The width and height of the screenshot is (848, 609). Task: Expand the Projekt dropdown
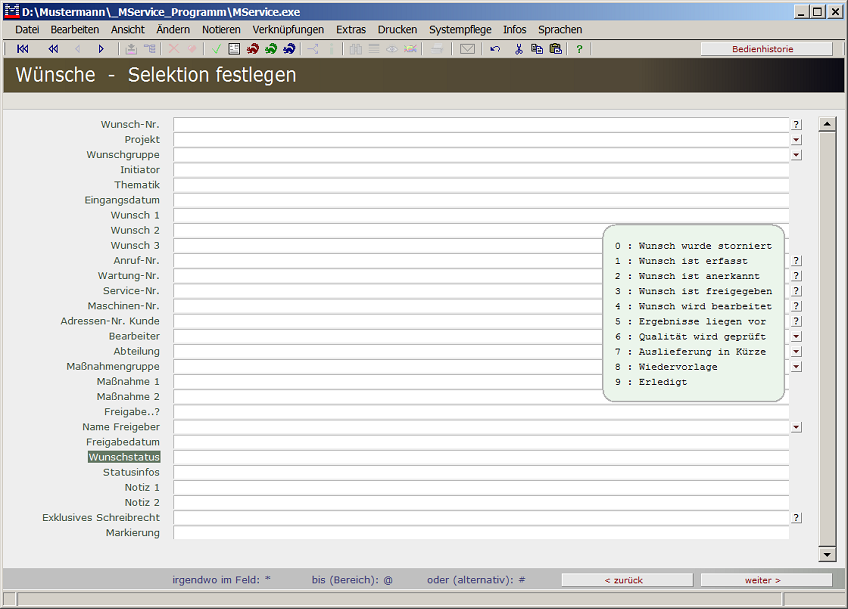coord(796,140)
